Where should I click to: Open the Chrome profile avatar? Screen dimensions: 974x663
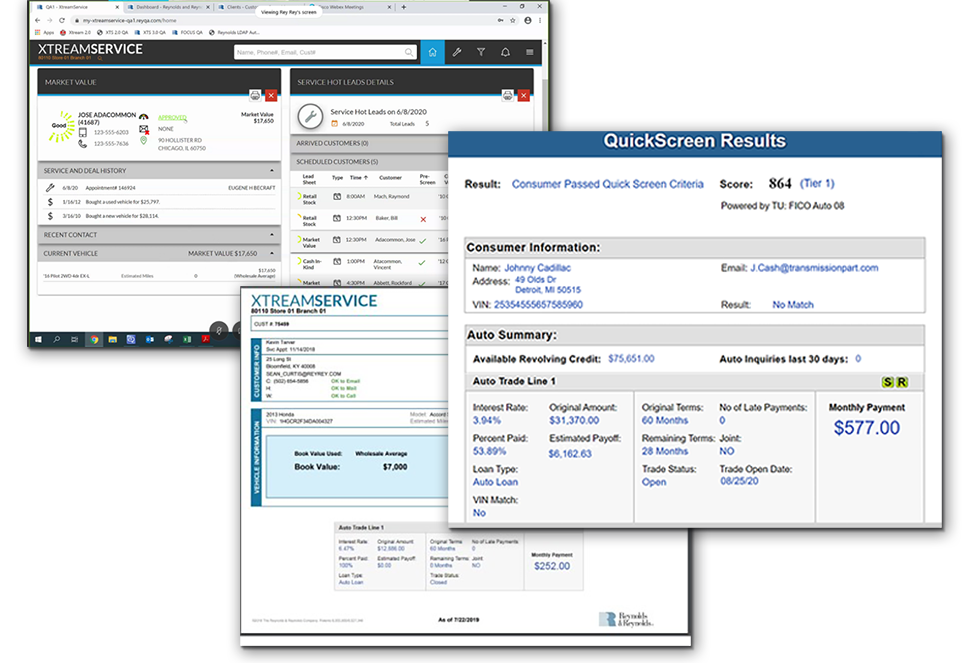point(527,21)
